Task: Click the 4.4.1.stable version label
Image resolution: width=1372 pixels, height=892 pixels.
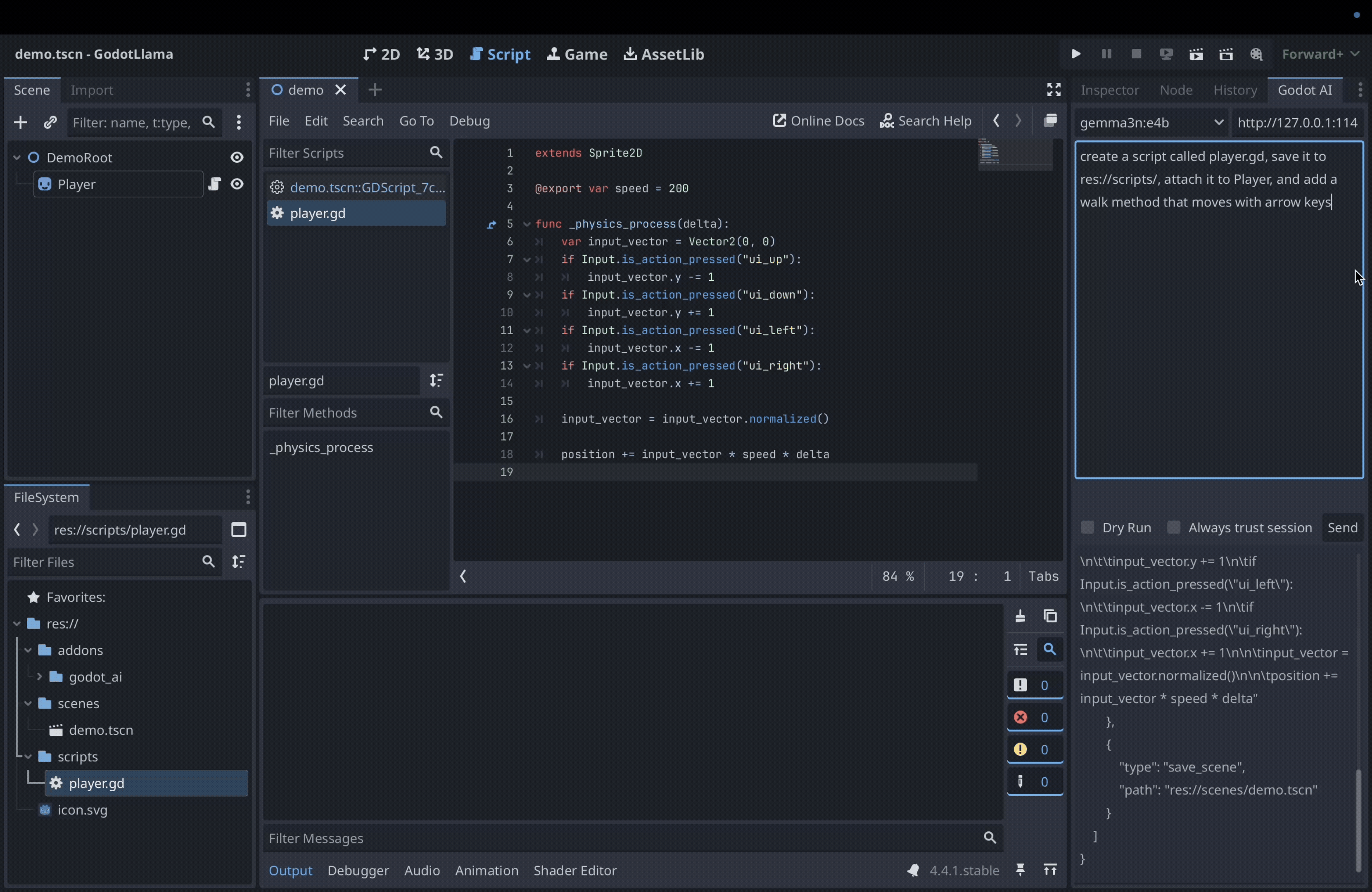Action: pyautogui.click(x=964, y=871)
